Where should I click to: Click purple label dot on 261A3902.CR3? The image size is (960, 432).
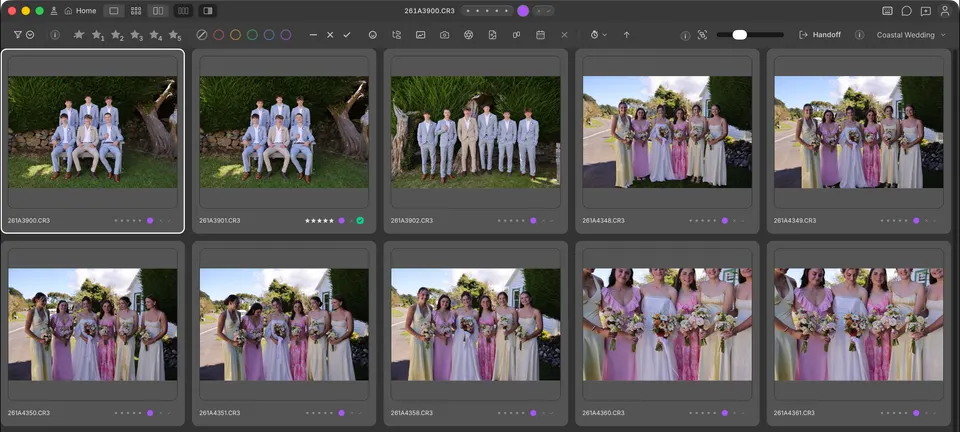click(x=533, y=220)
